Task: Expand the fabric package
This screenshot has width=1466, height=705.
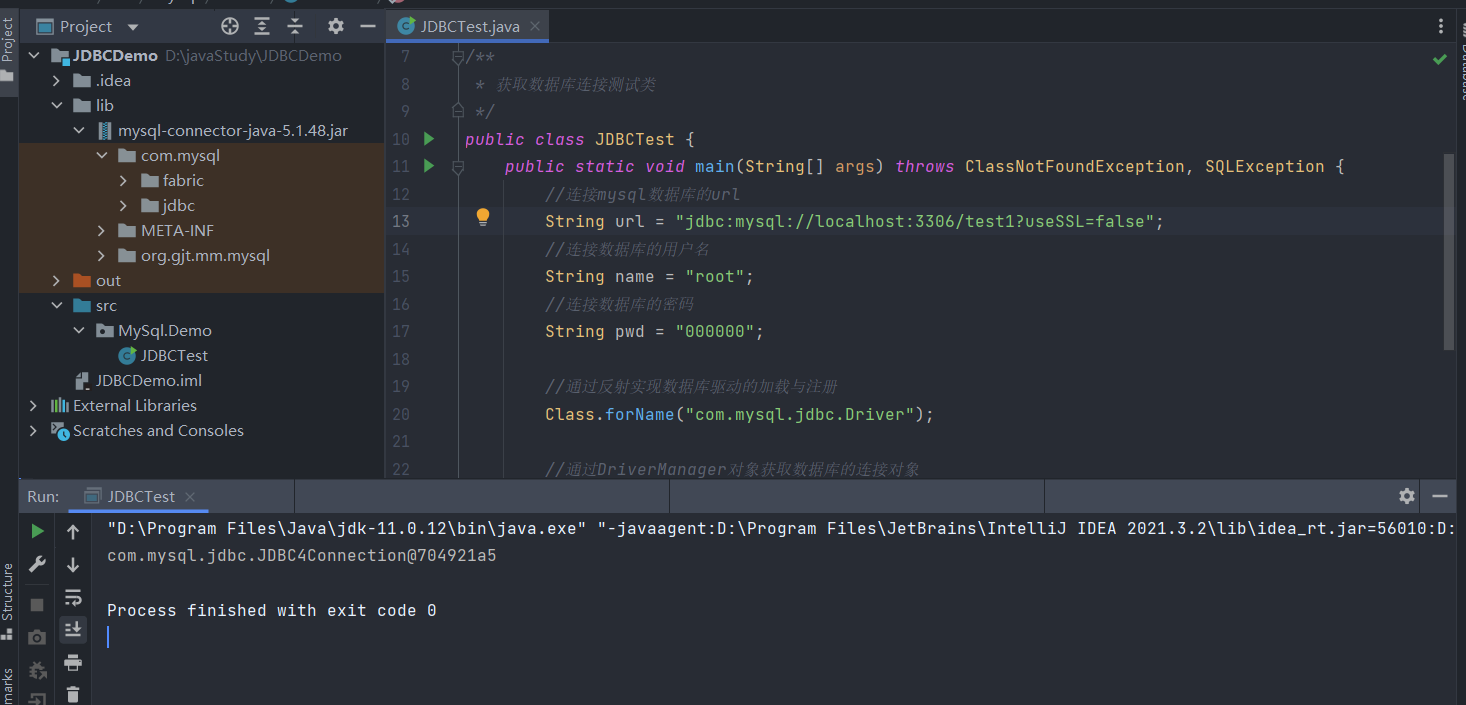Action: pyautogui.click(x=123, y=181)
